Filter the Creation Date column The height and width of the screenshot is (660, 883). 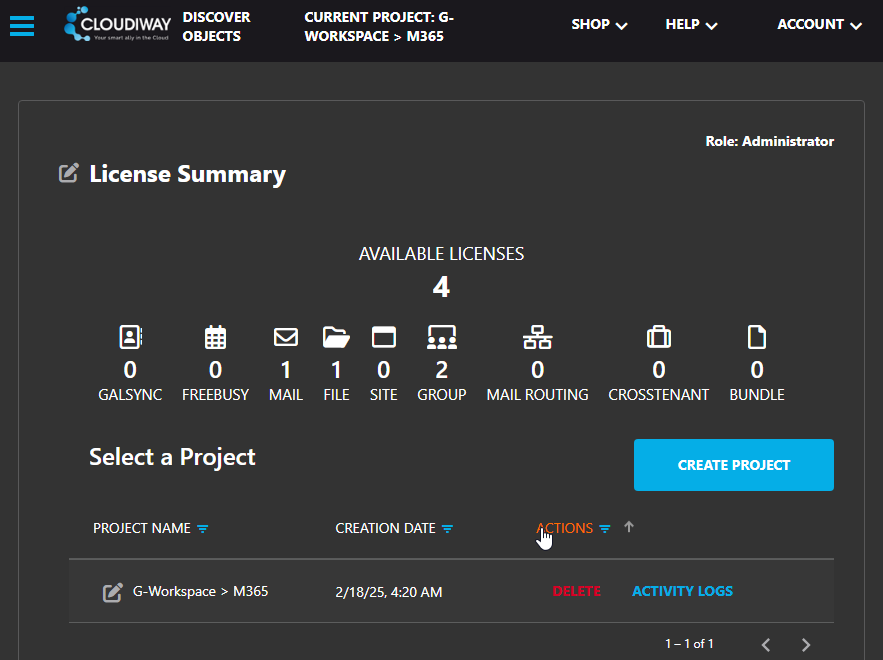click(447, 529)
